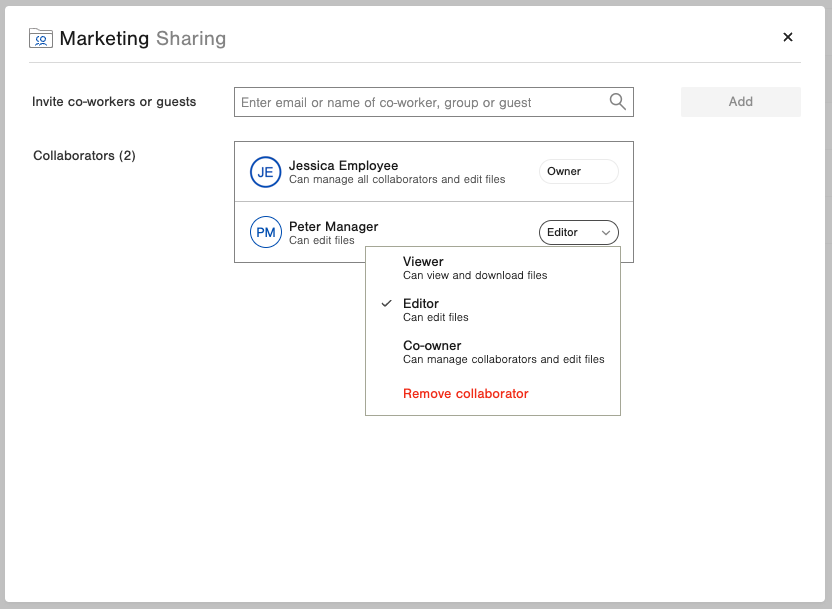Open the Editor role dropdown for Peter Manager
This screenshot has width=832, height=609.
point(578,232)
